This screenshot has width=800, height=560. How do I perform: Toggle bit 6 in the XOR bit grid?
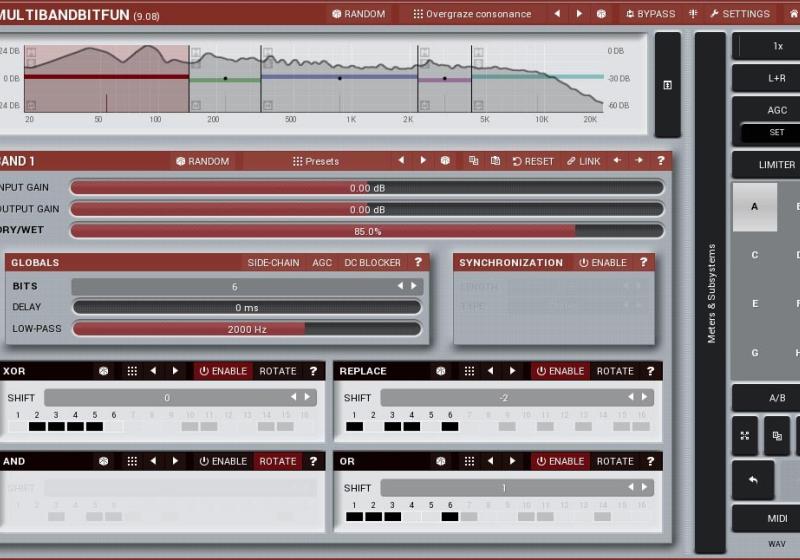click(x=114, y=426)
